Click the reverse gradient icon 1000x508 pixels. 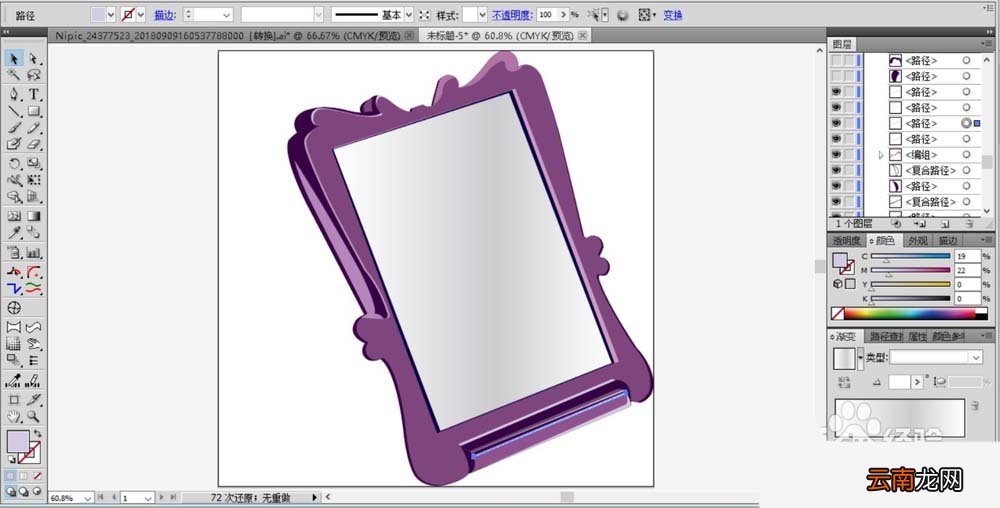coord(844,382)
